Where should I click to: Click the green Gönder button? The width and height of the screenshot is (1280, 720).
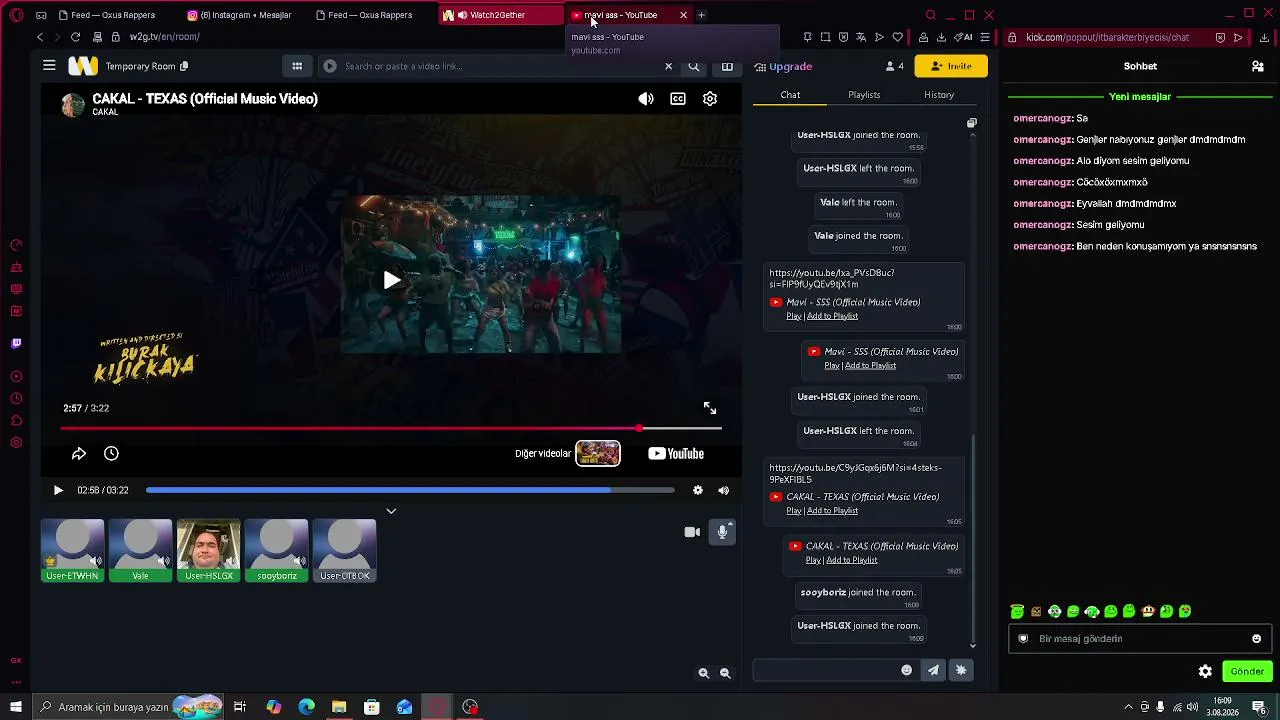click(x=1247, y=671)
